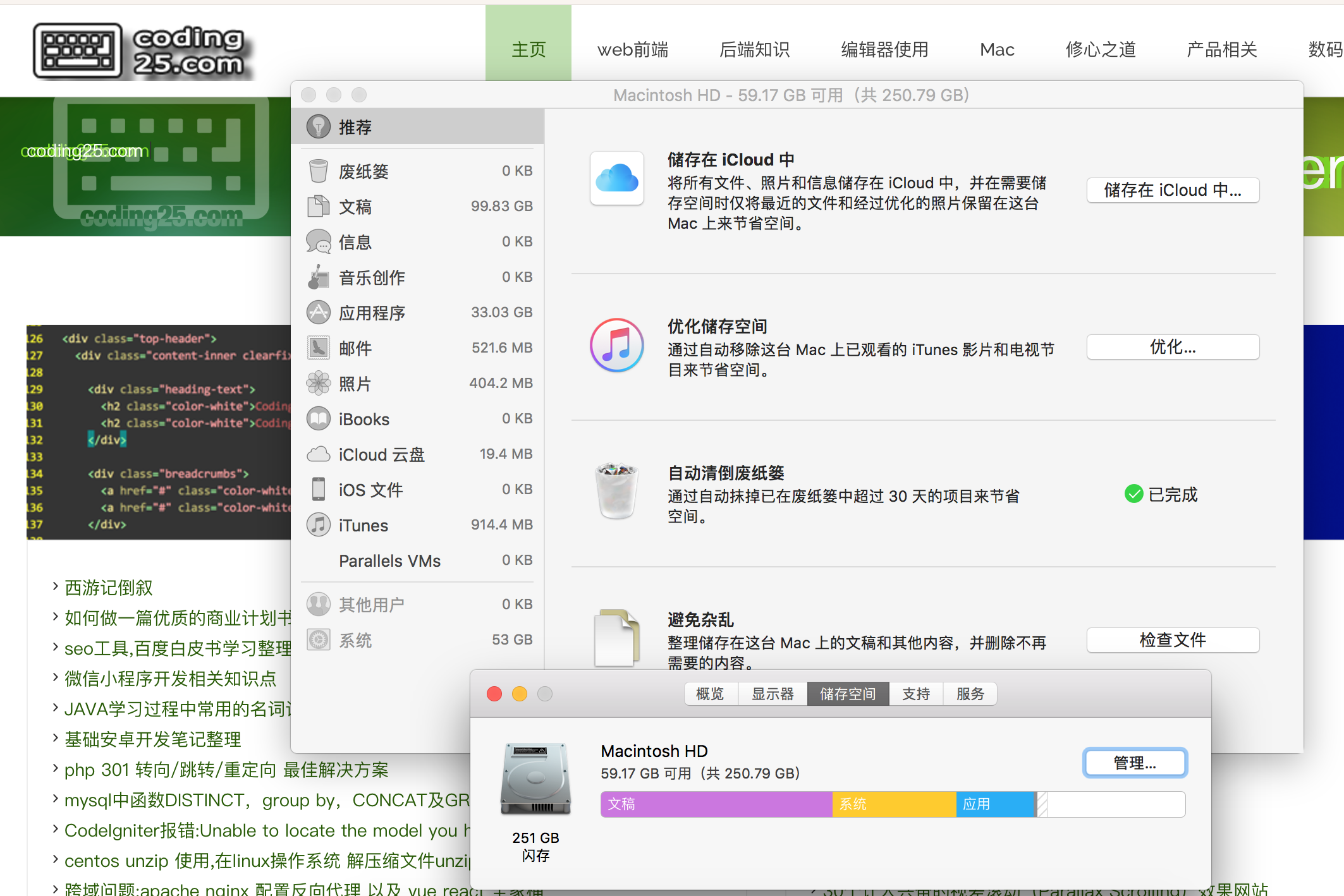Click the Macintosh HD drive icon
The width and height of the screenshot is (1344, 896).
pos(535,778)
